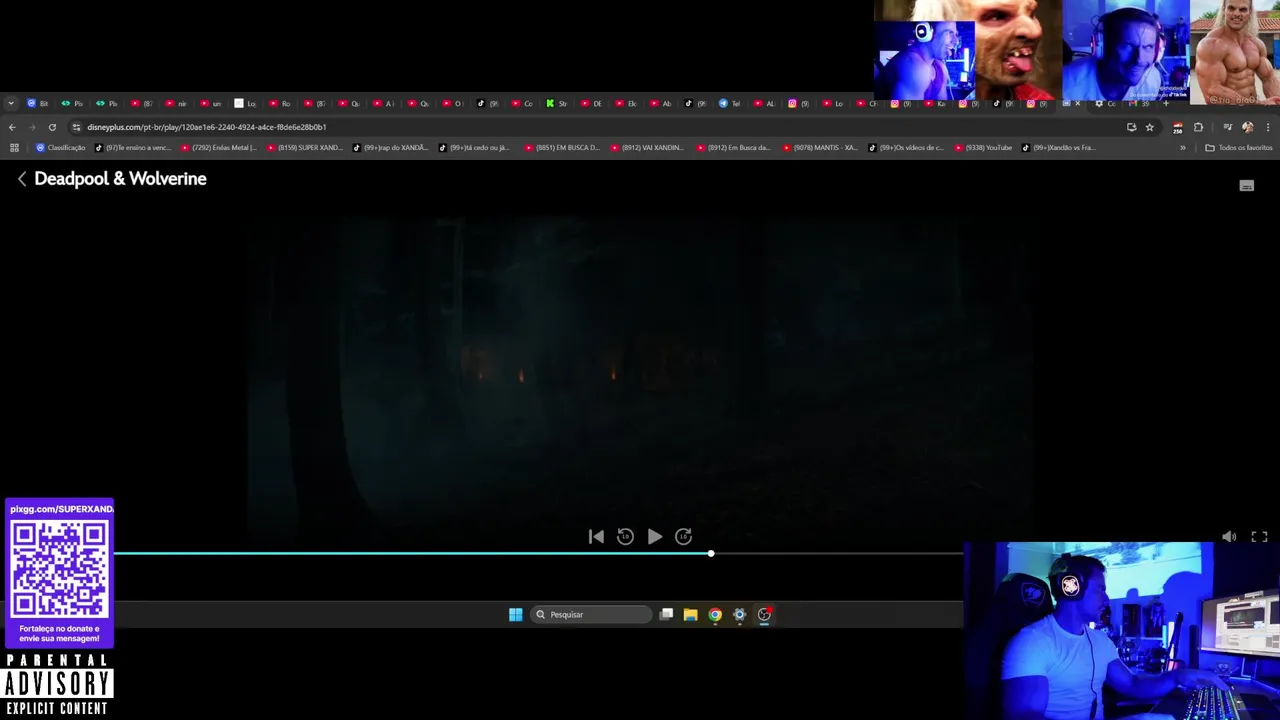Bookmark this page with the star icon

1149,127
